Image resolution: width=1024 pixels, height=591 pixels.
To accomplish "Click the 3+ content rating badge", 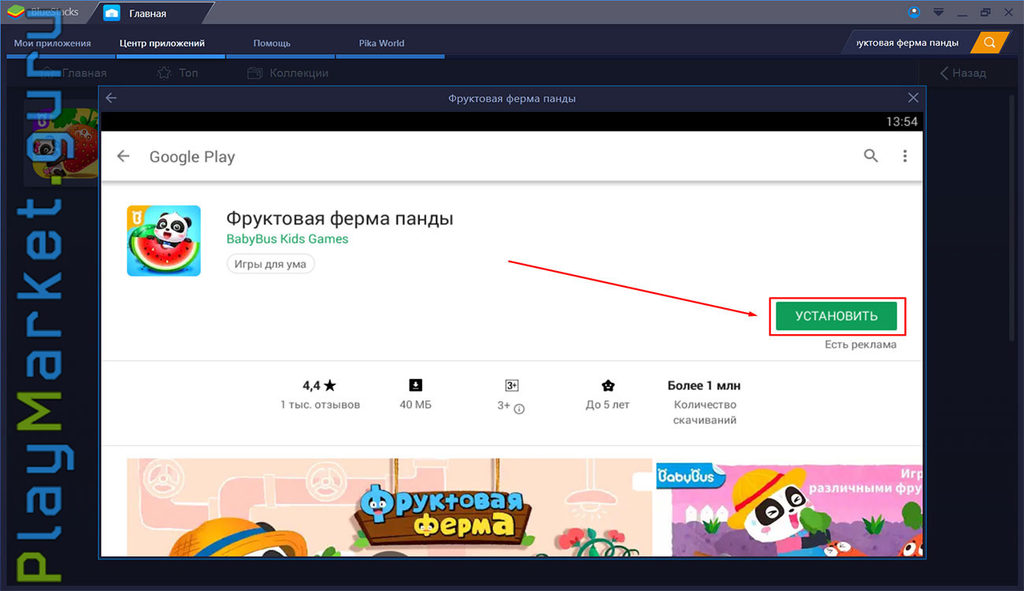I will [x=511, y=385].
